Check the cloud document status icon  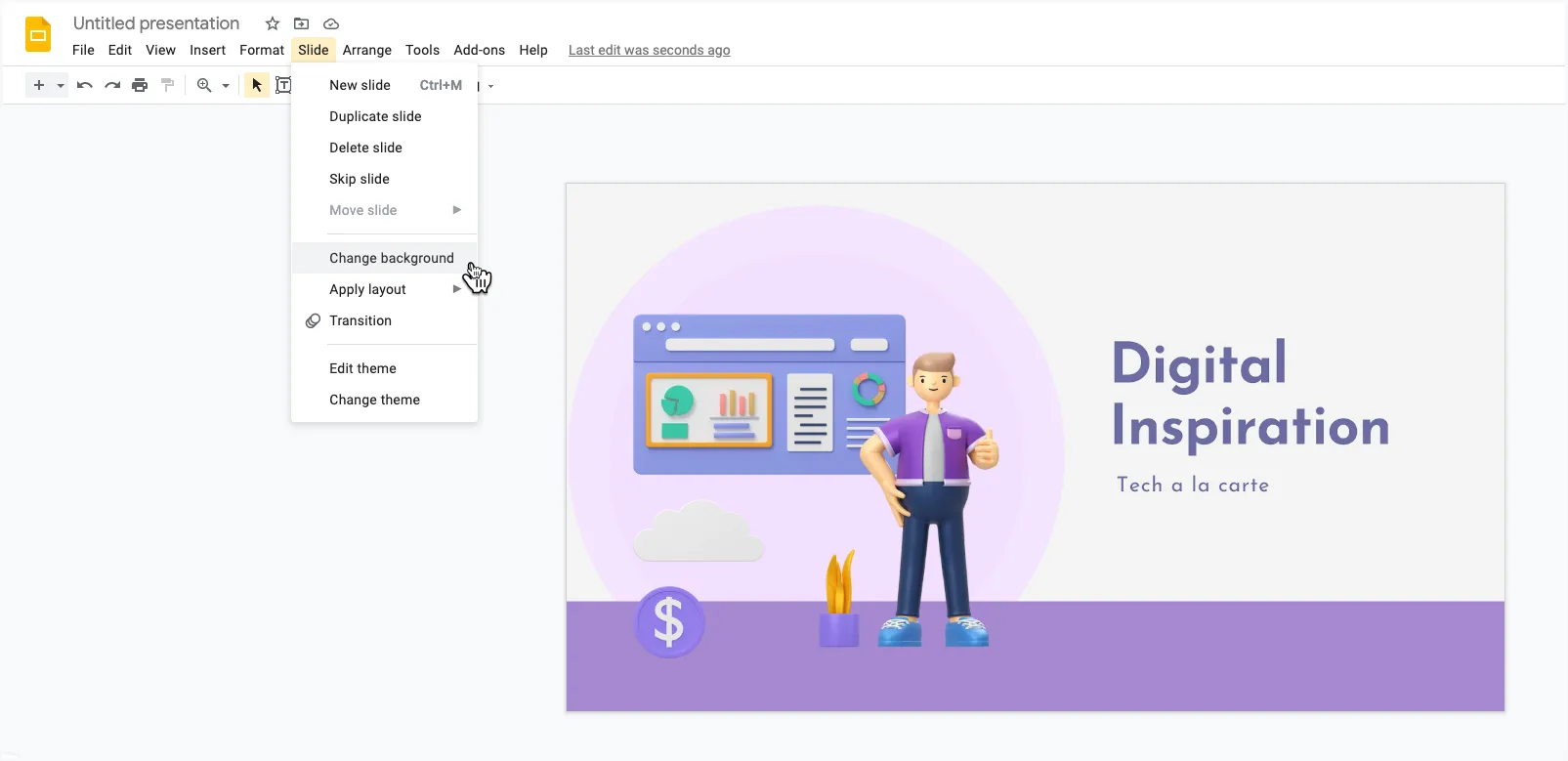(331, 23)
